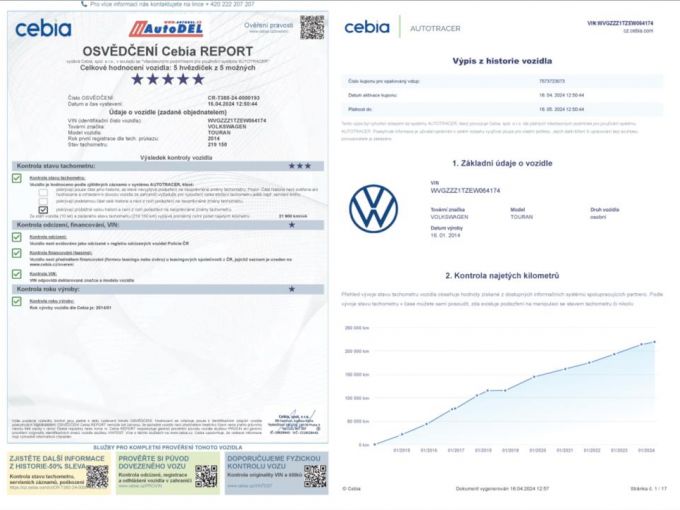
Task: Click the star in the Kontrola odcizení header
Action: point(292,225)
